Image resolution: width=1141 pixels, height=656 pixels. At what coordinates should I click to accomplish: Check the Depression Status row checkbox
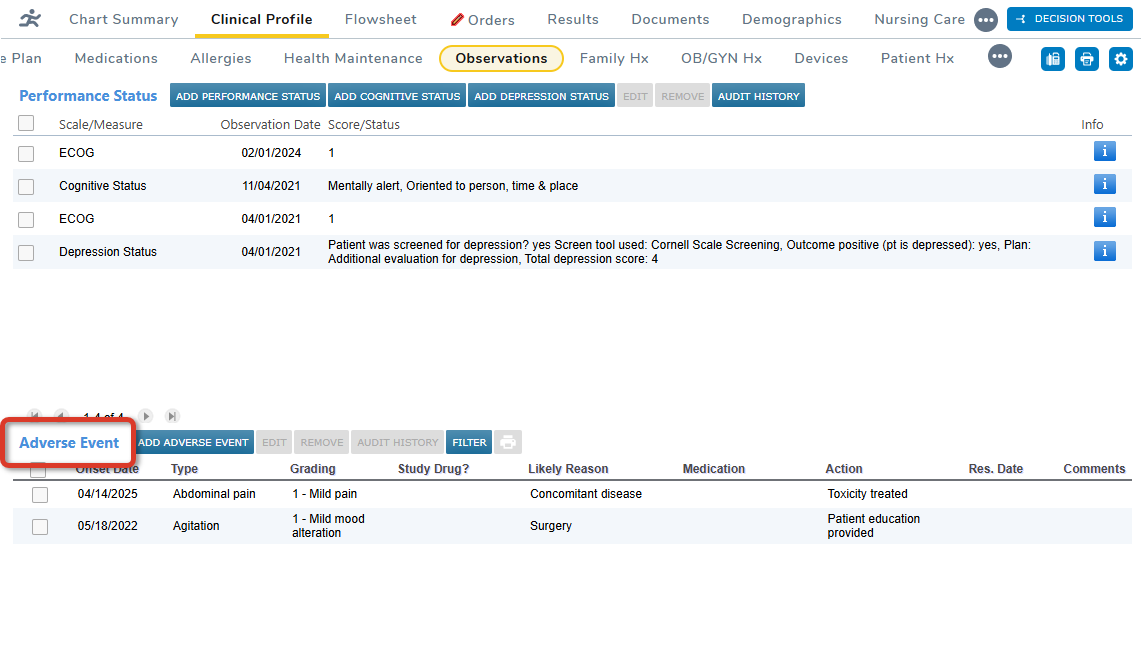pyautogui.click(x=26, y=253)
